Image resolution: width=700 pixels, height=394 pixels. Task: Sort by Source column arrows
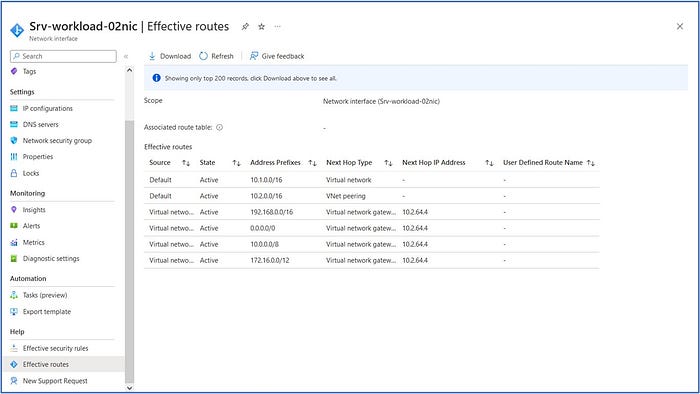click(x=186, y=163)
